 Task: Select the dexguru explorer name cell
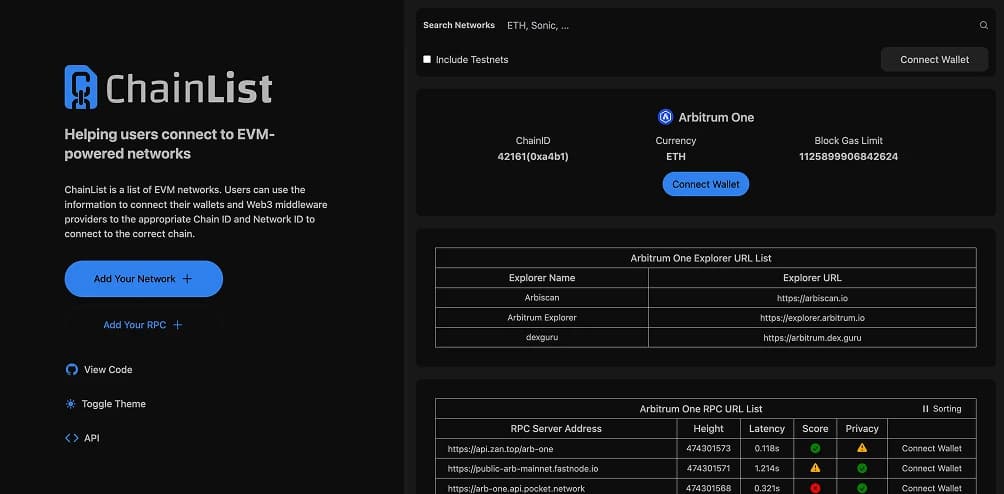click(x=542, y=337)
